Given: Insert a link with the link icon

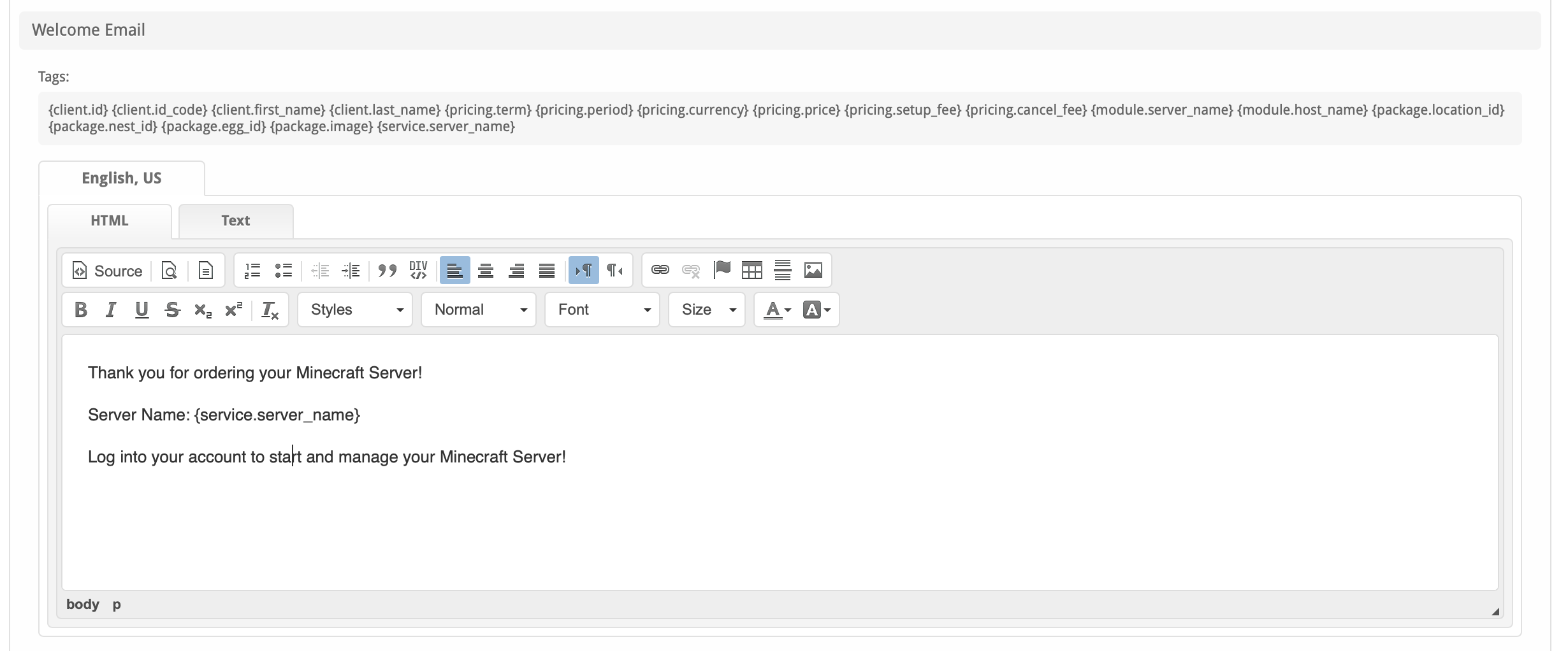Looking at the screenshot, I should tap(660, 270).
